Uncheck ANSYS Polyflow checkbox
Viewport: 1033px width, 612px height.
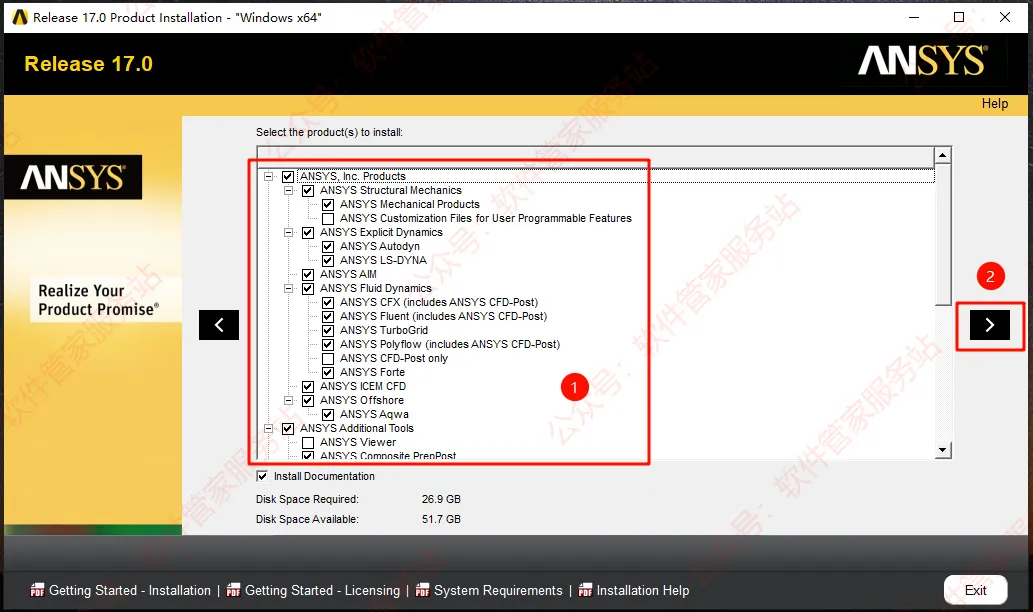coord(328,345)
